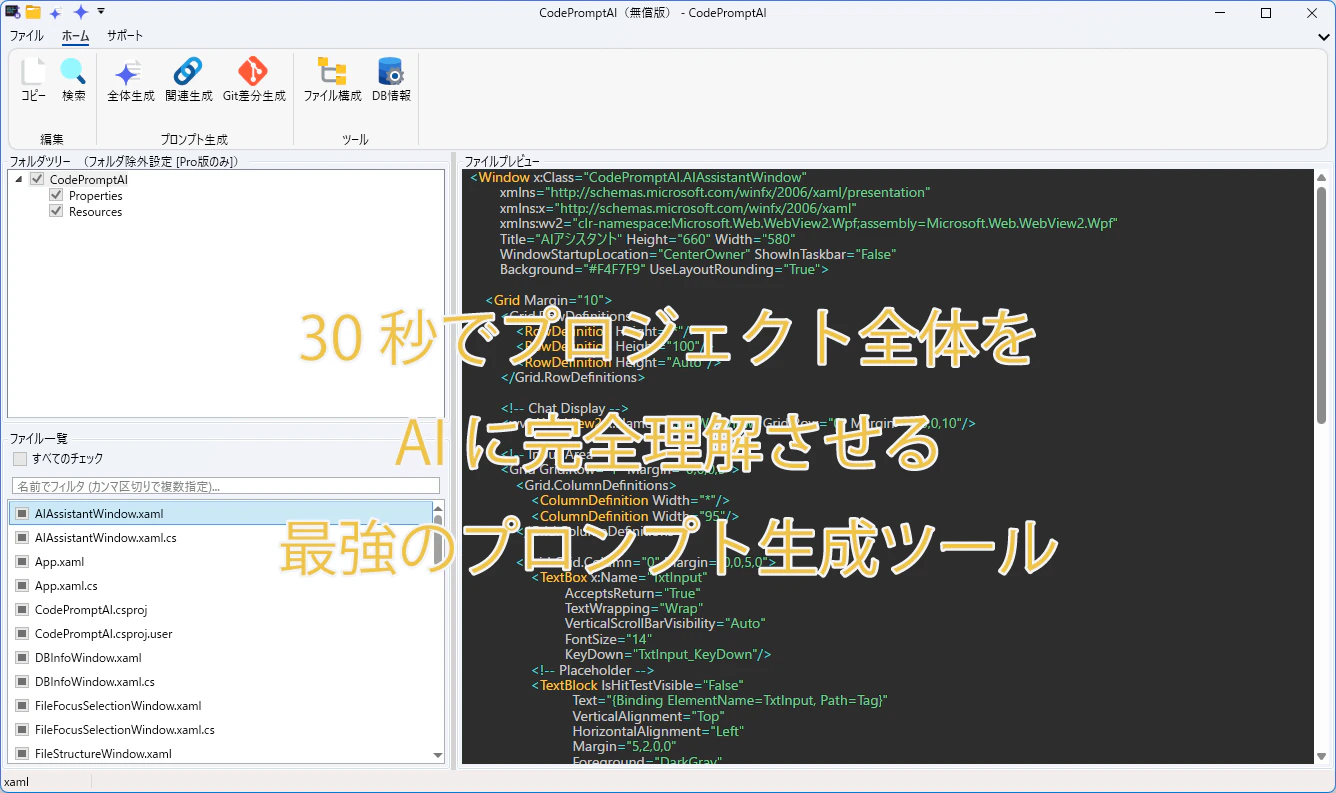Click file list scrollbar down arrow
This screenshot has height=793, width=1336.
tap(438, 756)
